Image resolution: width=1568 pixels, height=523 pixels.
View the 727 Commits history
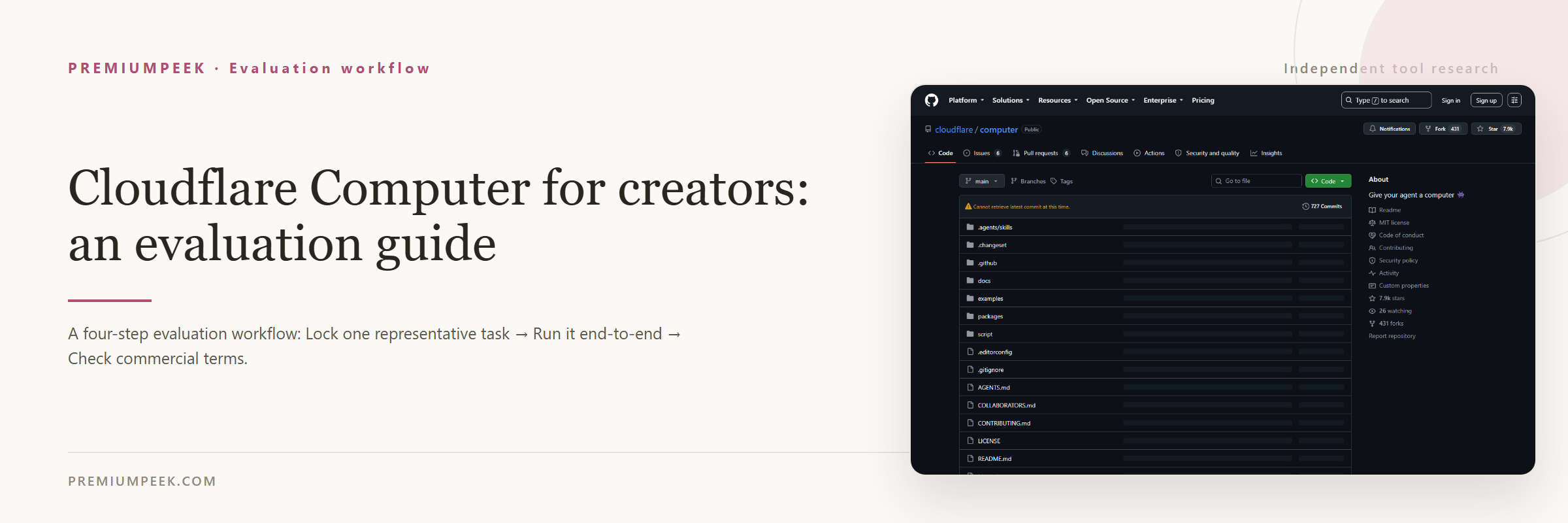(x=1322, y=207)
